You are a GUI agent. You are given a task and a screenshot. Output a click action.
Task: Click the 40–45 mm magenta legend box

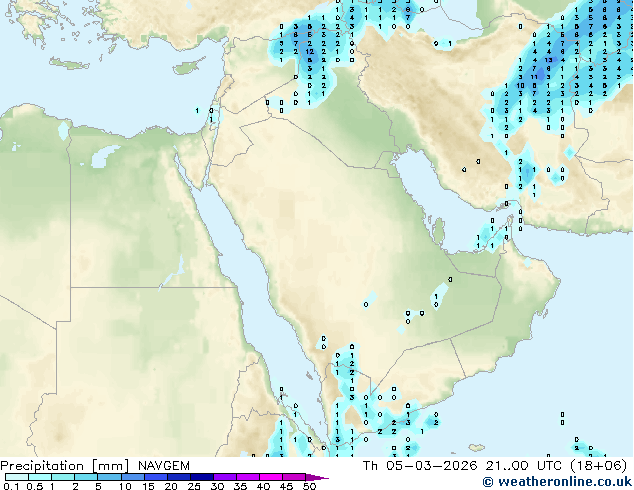pos(271,477)
